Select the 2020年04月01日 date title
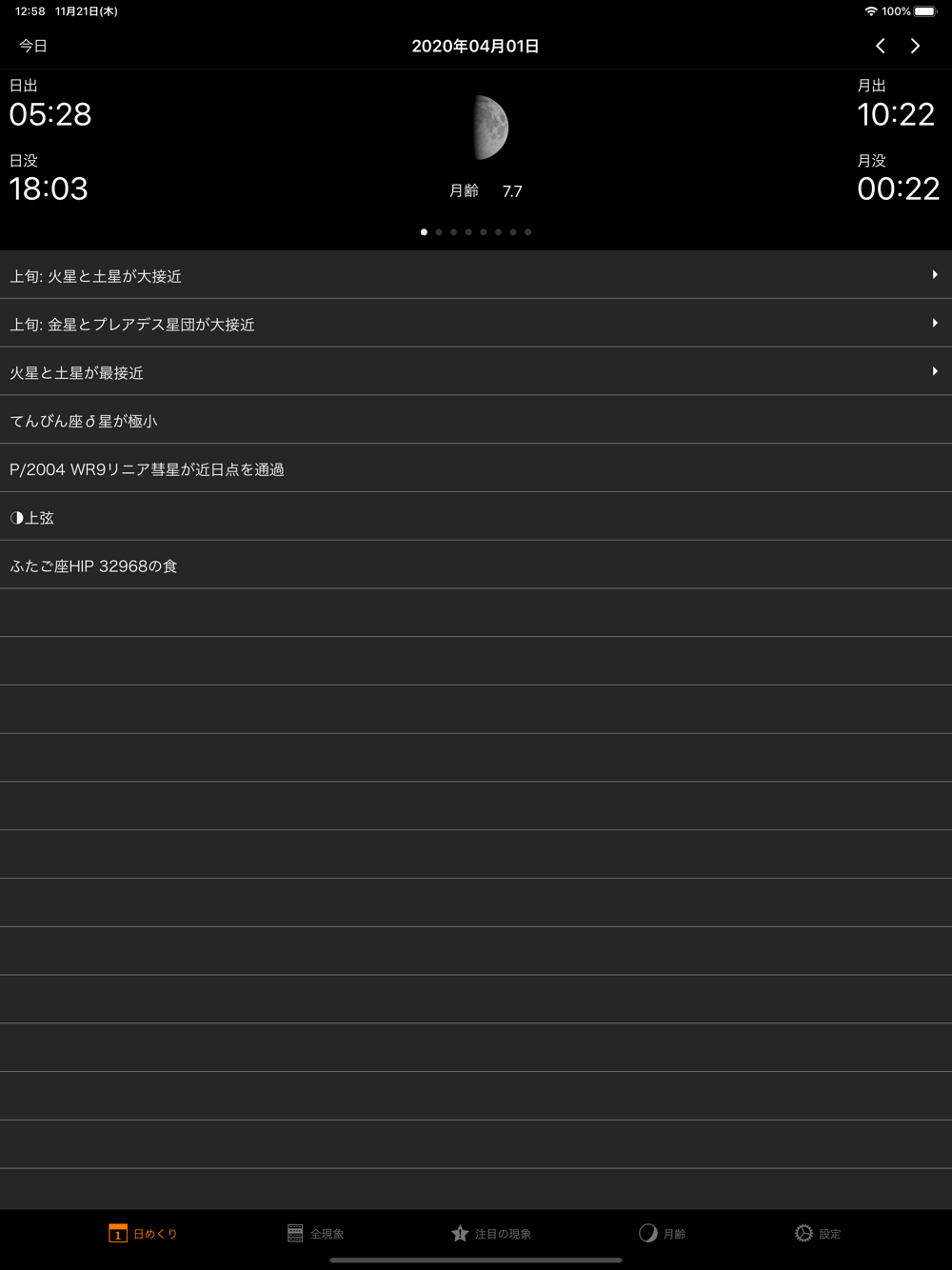The image size is (952, 1270). tap(476, 46)
